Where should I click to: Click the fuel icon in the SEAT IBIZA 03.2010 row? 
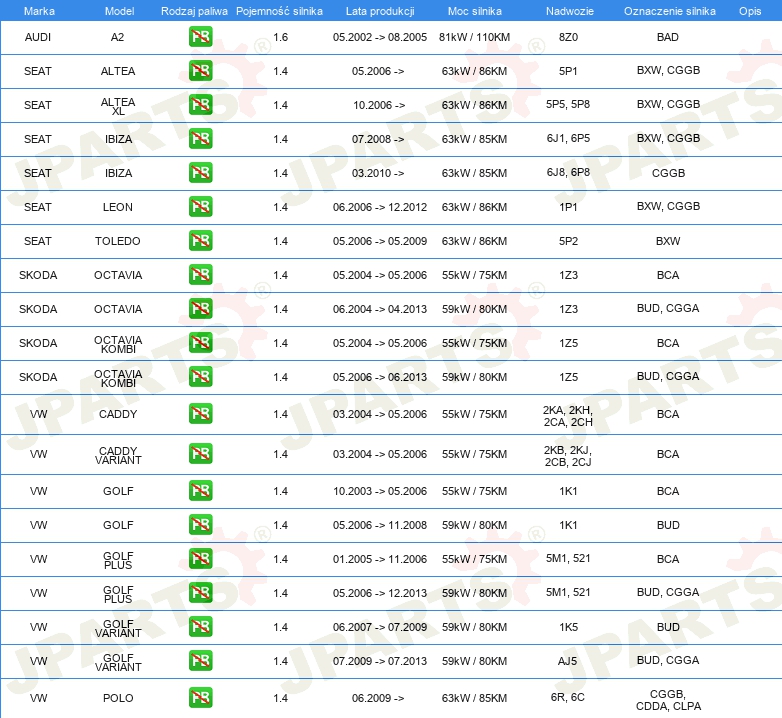tap(200, 173)
